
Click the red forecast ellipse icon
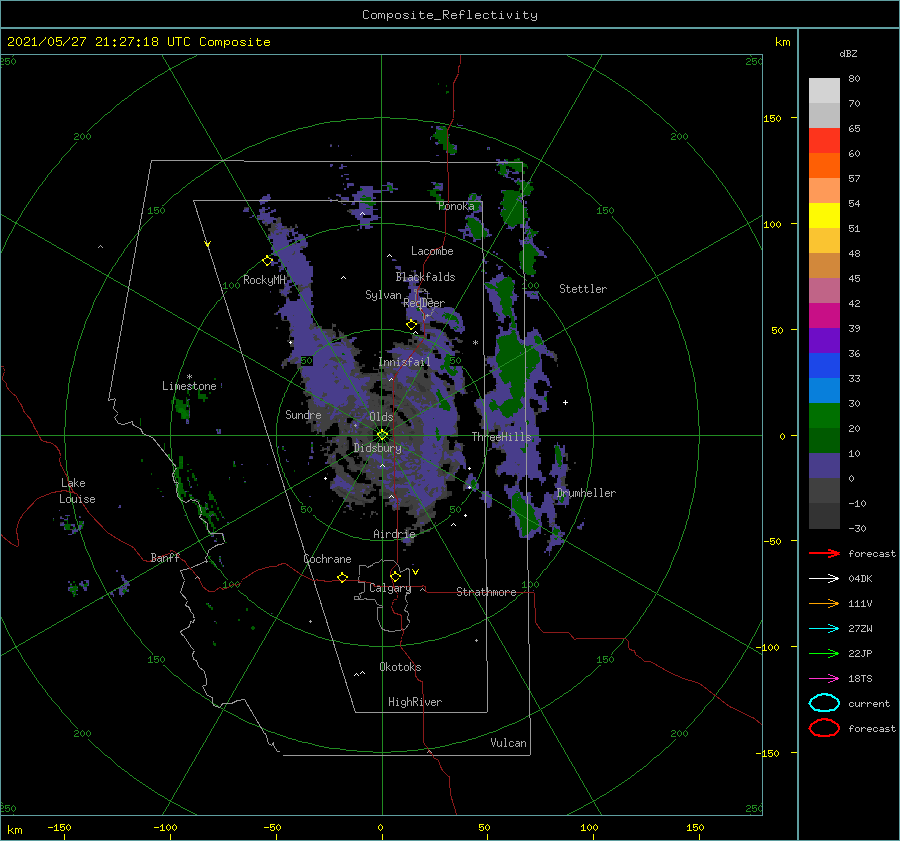click(824, 728)
